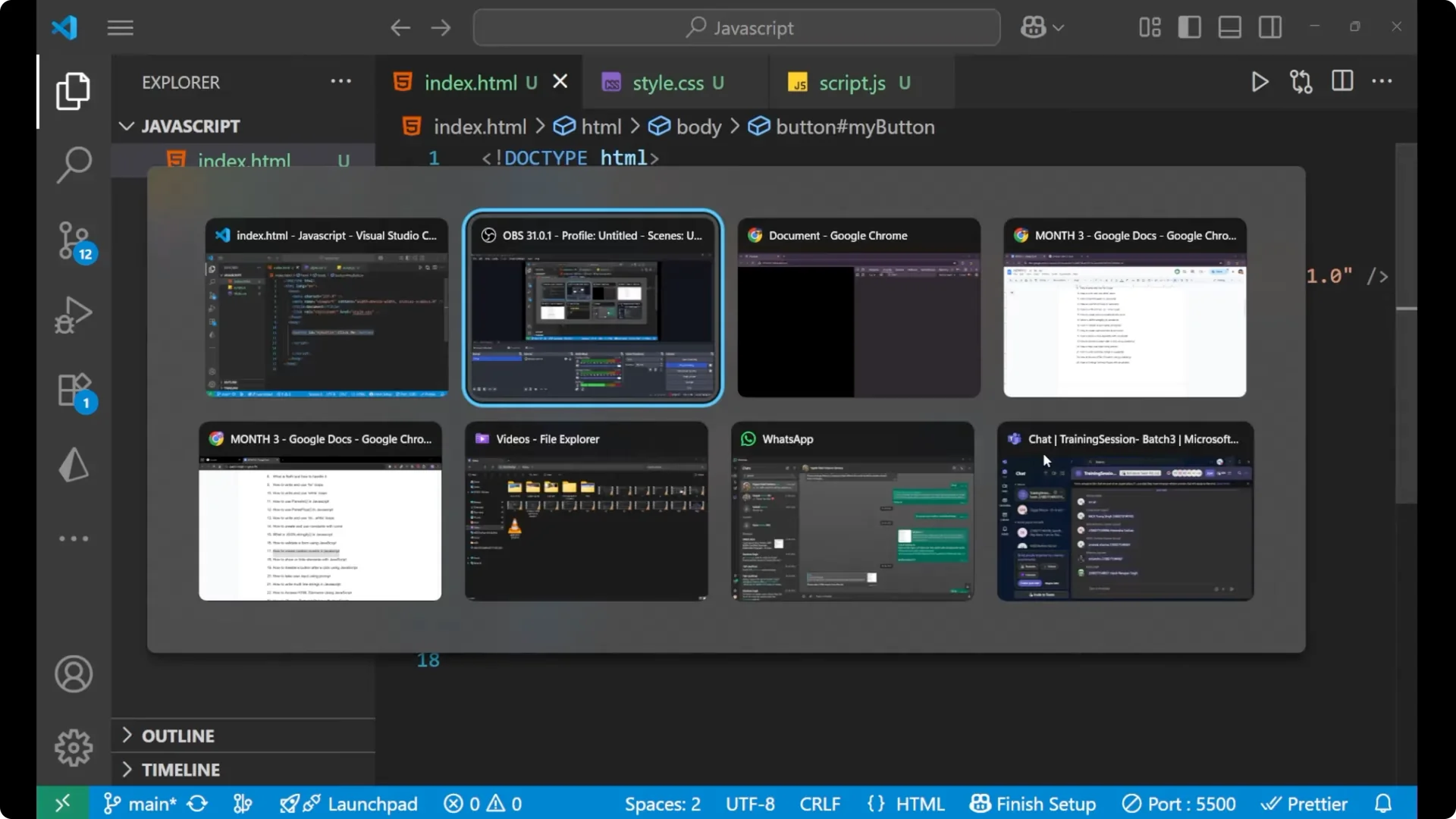1456x819 pixels.
Task: Click Finish Setup in the status bar
Action: coord(1034,804)
